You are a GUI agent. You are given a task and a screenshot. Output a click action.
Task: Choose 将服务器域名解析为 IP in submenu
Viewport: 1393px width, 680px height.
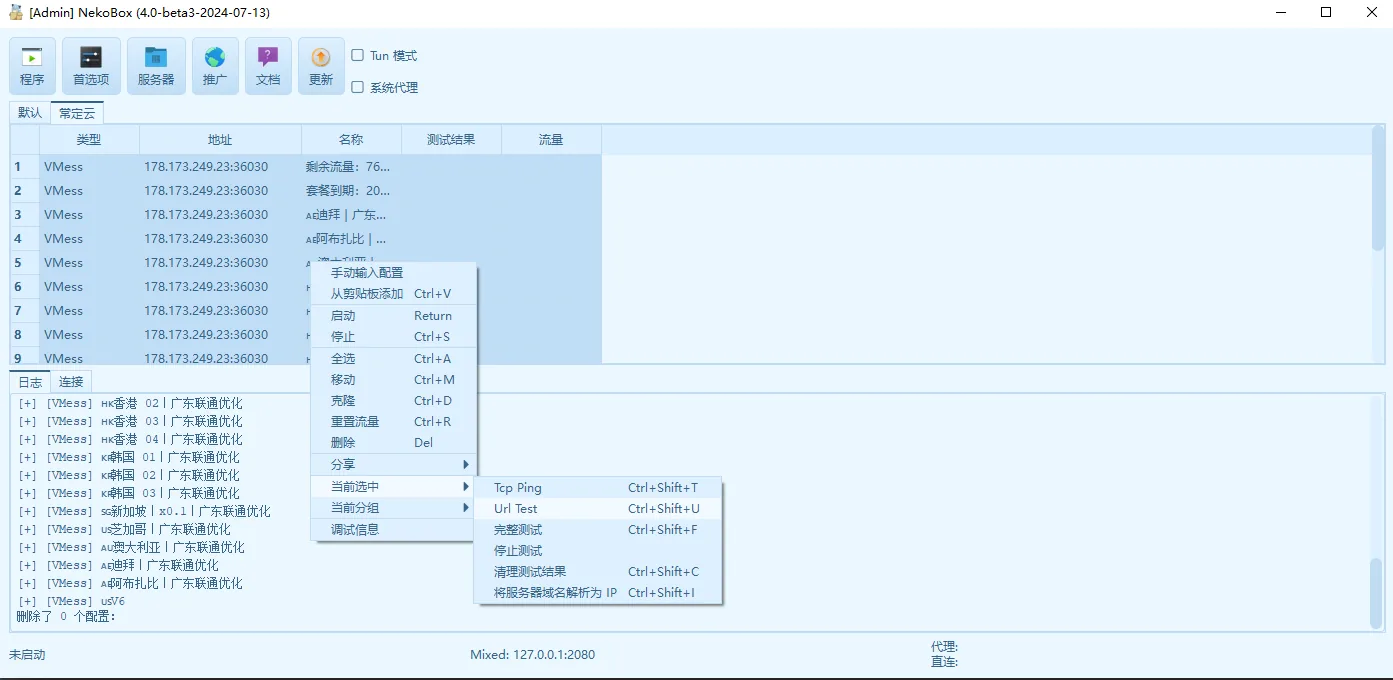pyautogui.click(x=597, y=593)
